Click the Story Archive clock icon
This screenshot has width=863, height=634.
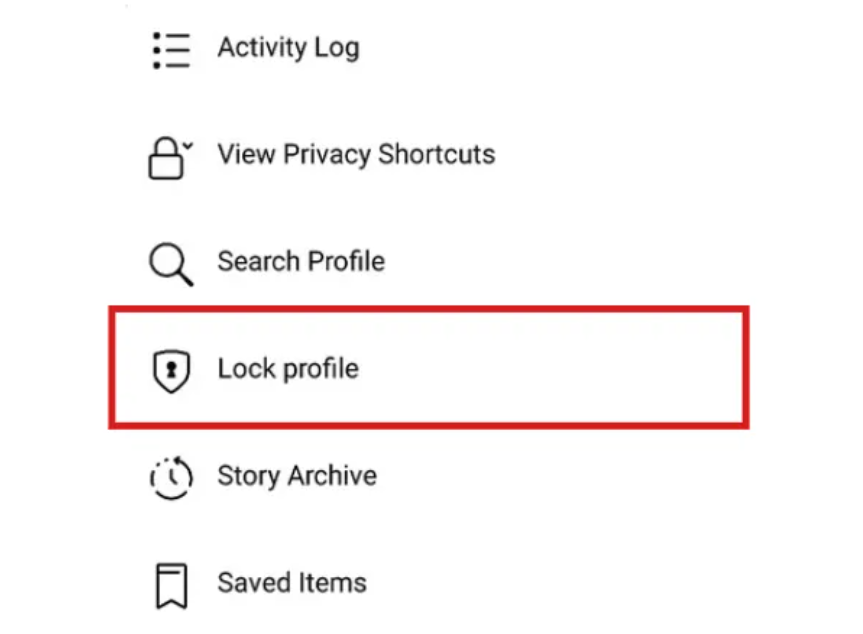tap(171, 476)
